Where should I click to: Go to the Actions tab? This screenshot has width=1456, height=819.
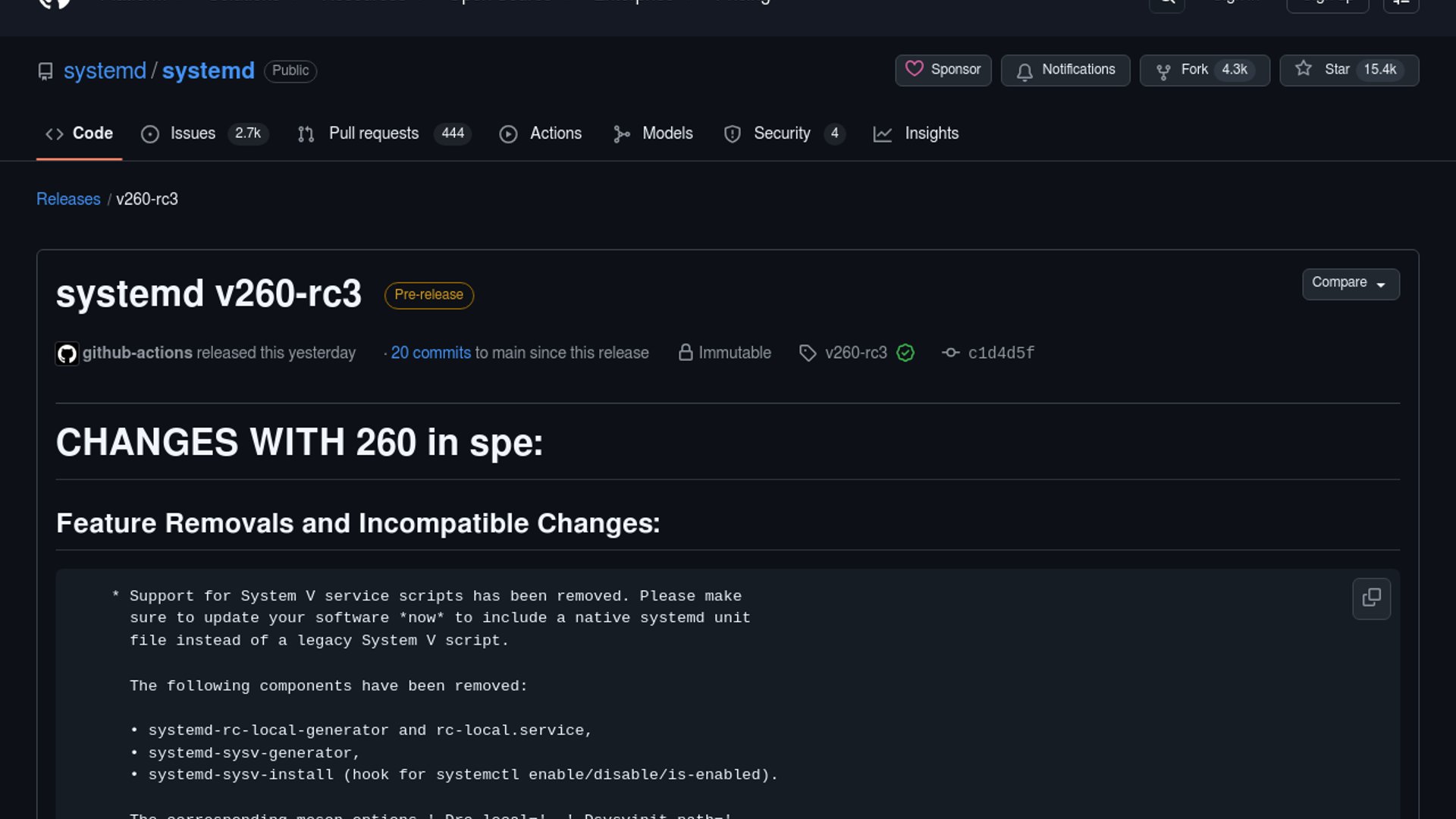point(555,133)
